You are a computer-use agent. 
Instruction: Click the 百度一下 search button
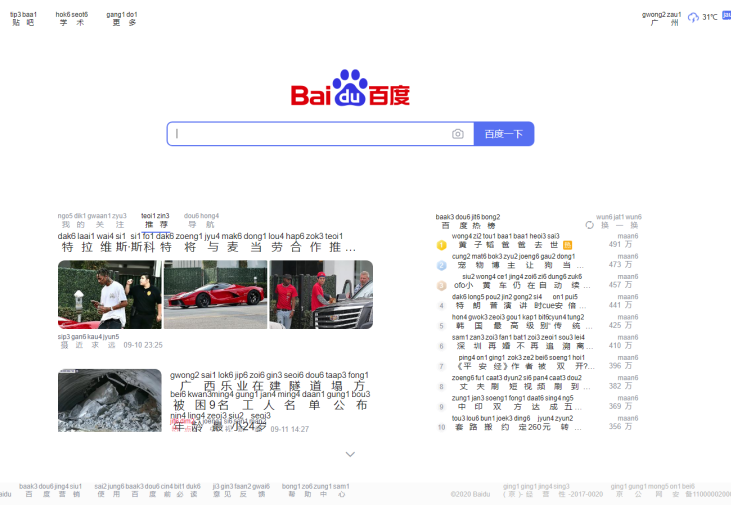click(504, 134)
